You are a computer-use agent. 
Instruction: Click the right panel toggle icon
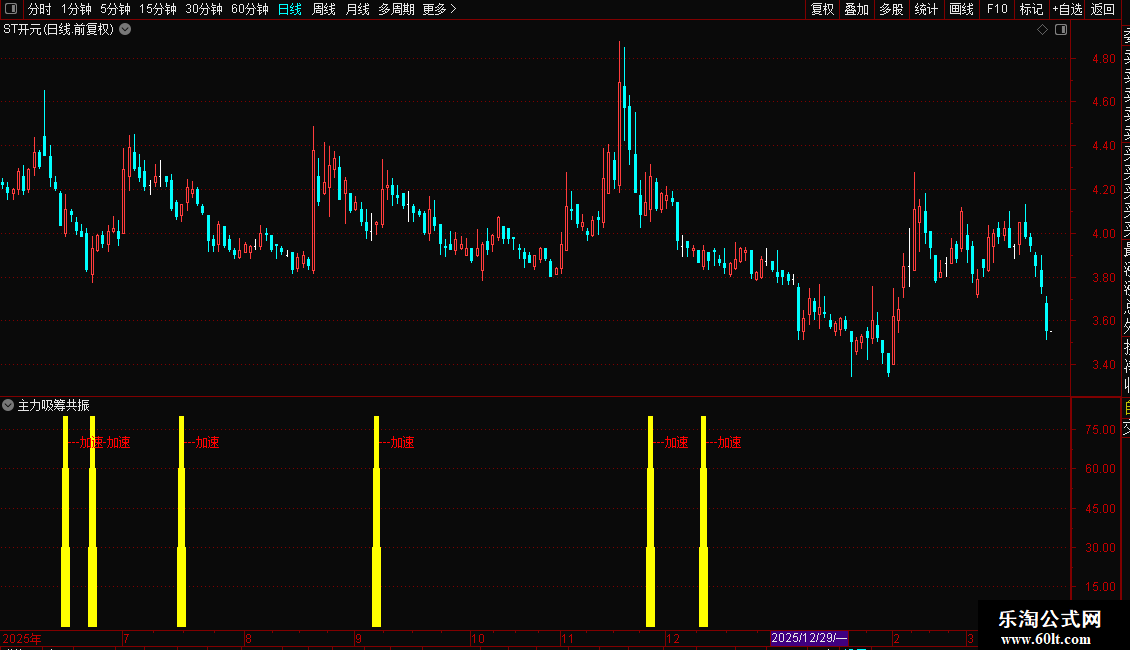1061,30
